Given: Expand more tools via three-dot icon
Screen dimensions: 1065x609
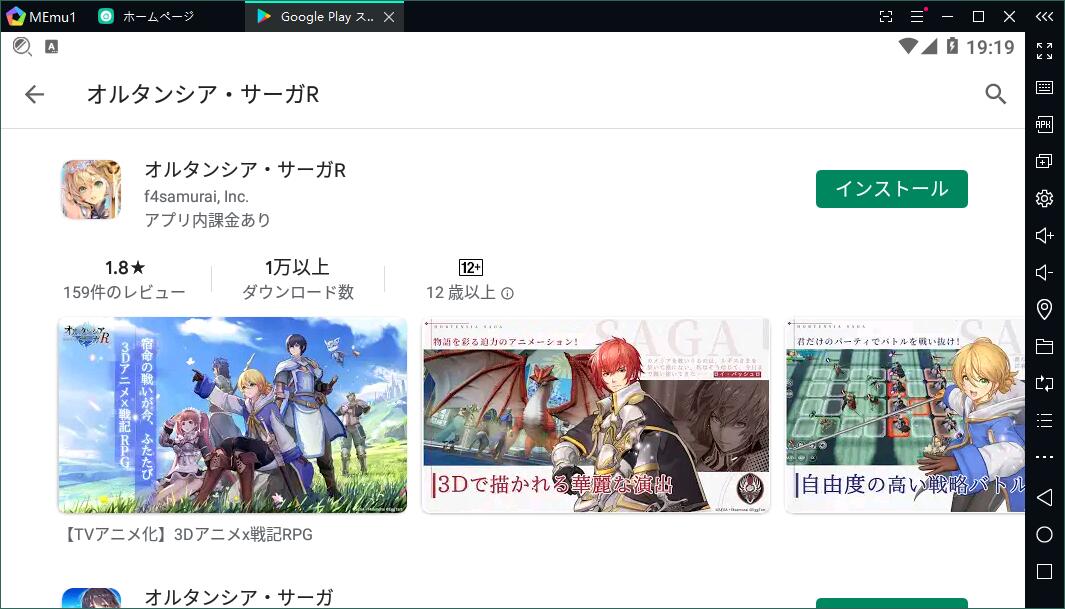Looking at the screenshot, I should 1044,457.
